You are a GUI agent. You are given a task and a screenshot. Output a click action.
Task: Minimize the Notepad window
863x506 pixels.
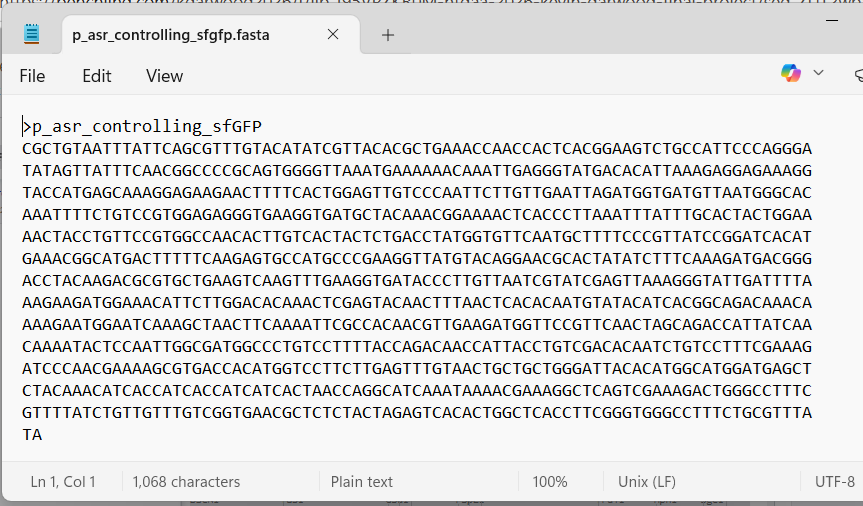[832, 20]
